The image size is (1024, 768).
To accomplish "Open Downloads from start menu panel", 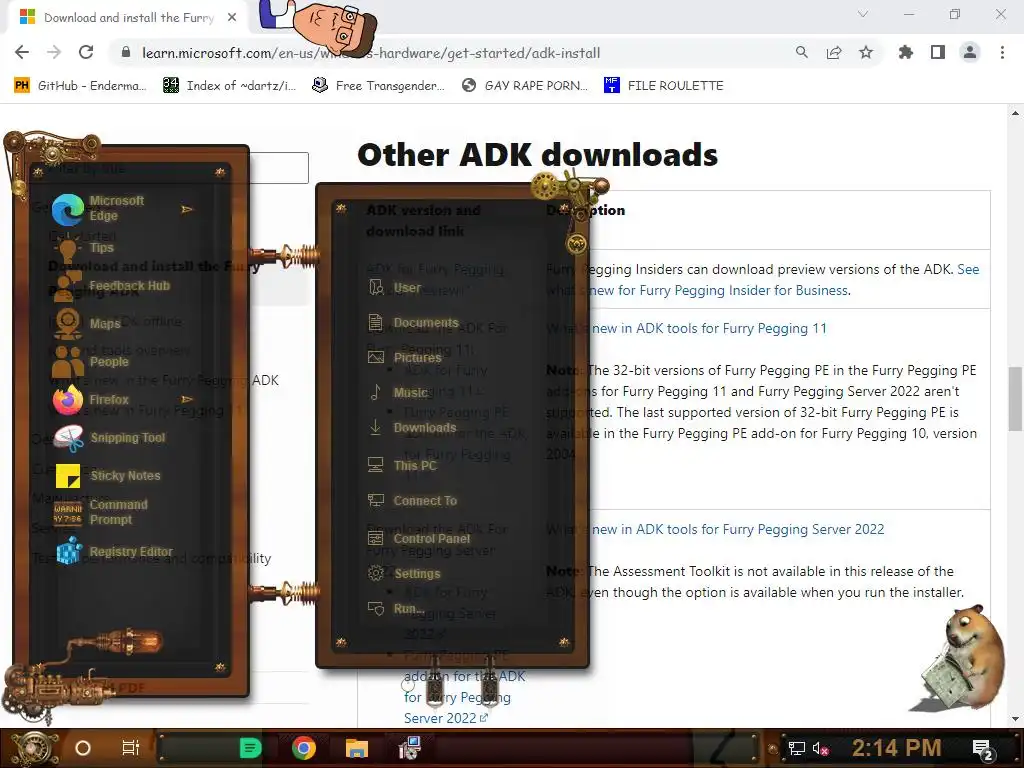I will 412,428.
